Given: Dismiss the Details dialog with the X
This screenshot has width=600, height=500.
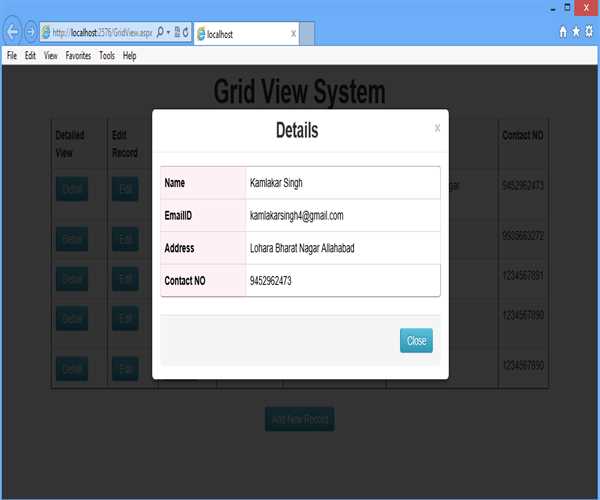Looking at the screenshot, I should click(437, 128).
